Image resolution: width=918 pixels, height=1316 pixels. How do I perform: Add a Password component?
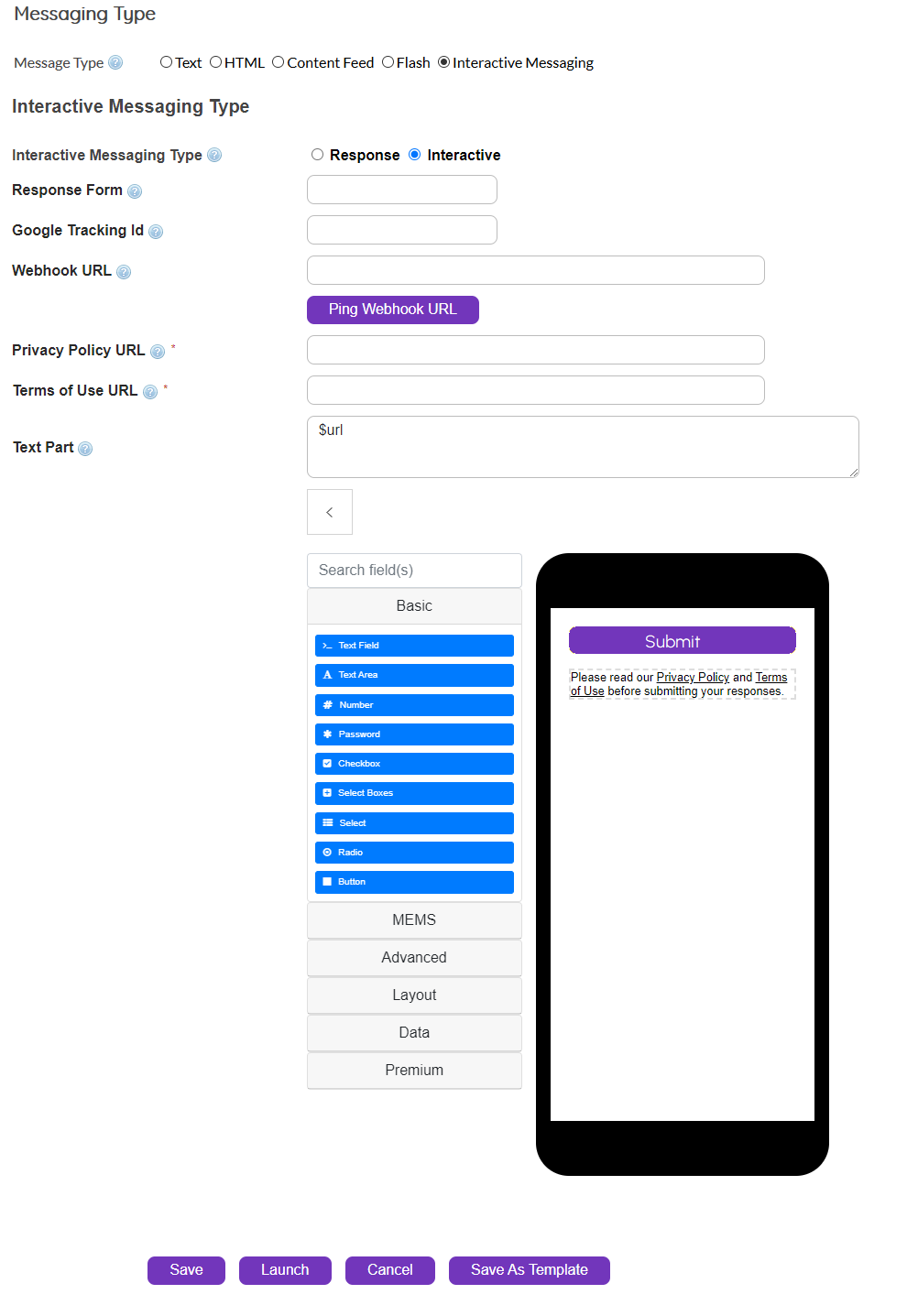pyautogui.click(x=413, y=734)
